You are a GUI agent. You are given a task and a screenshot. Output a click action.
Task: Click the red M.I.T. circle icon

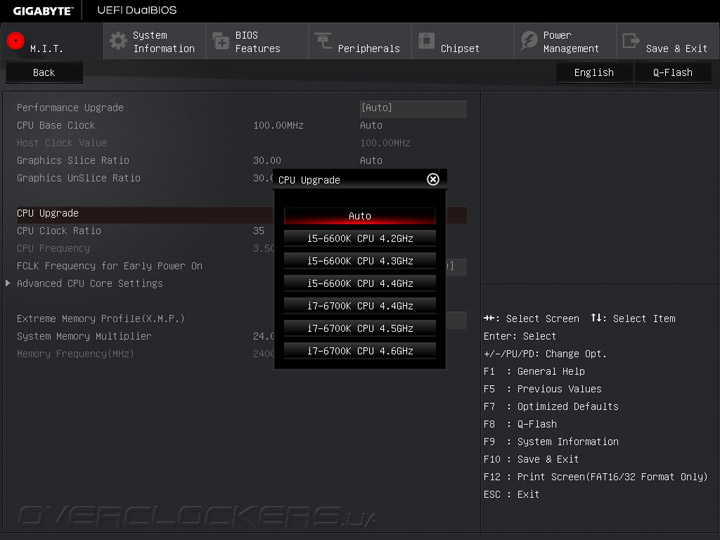[16, 41]
